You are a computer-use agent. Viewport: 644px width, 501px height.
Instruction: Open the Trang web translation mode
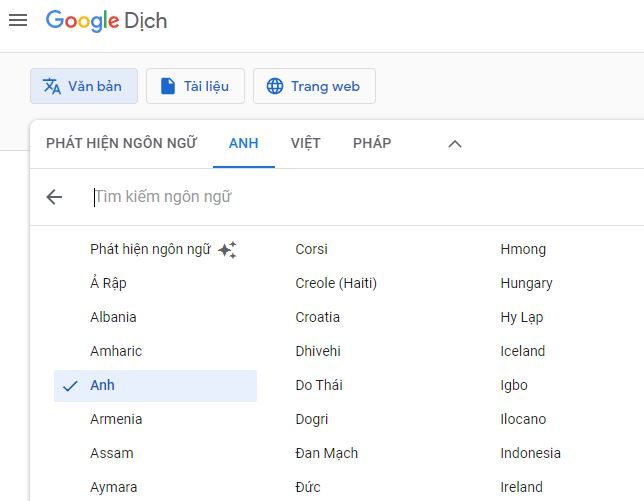click(314, 86)
